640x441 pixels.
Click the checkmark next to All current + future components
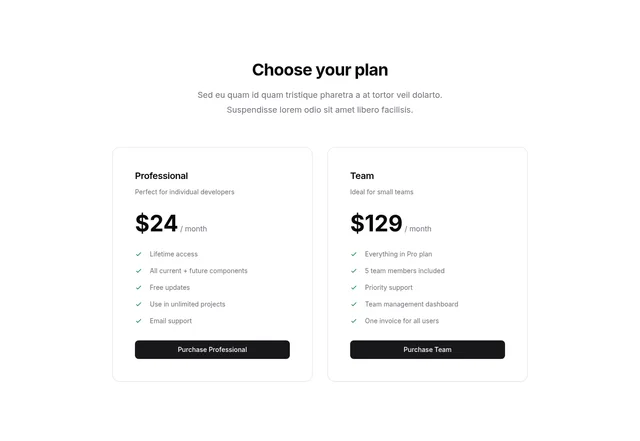139,271
